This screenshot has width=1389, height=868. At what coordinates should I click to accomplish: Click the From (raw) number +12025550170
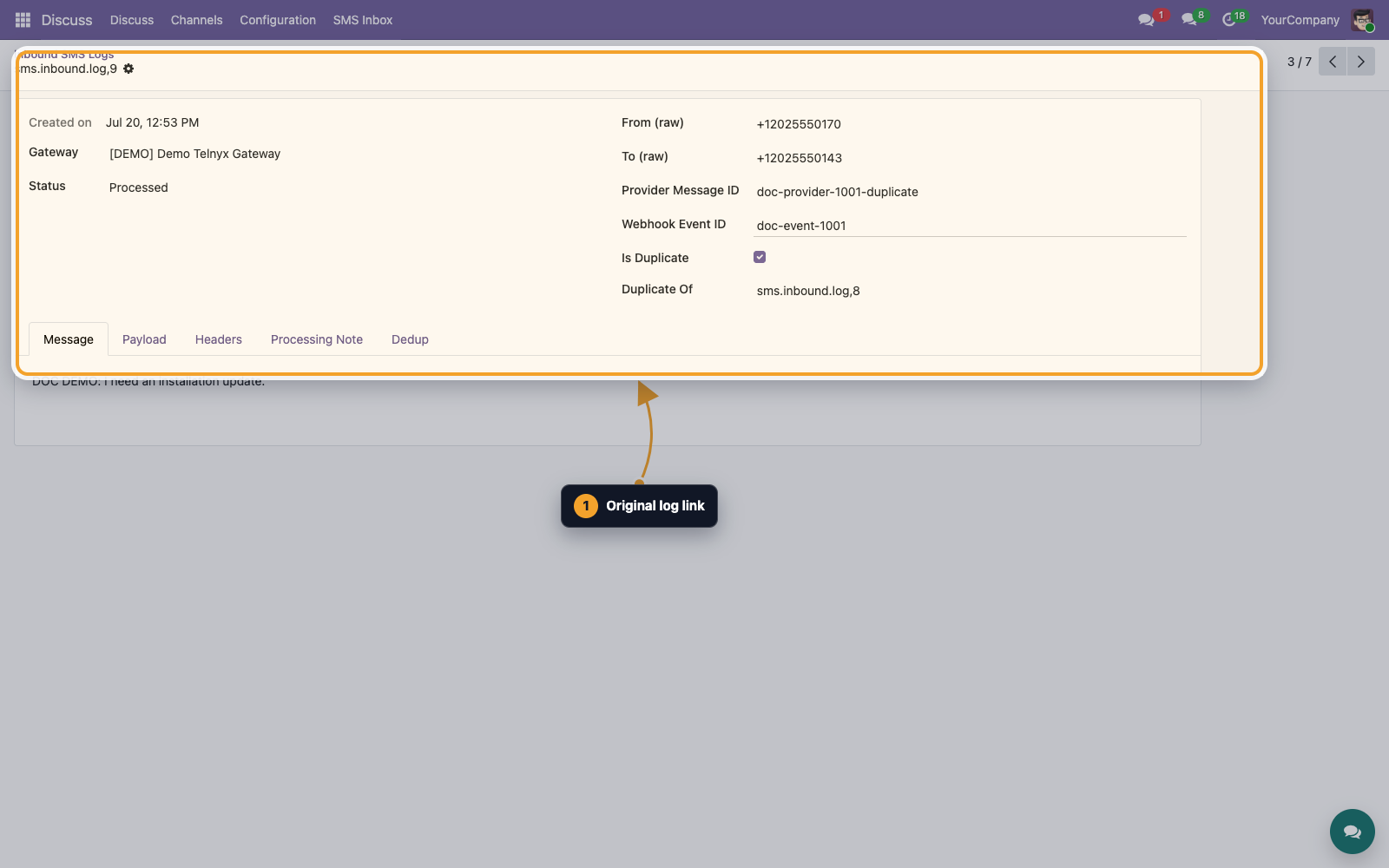click(799, 124)
